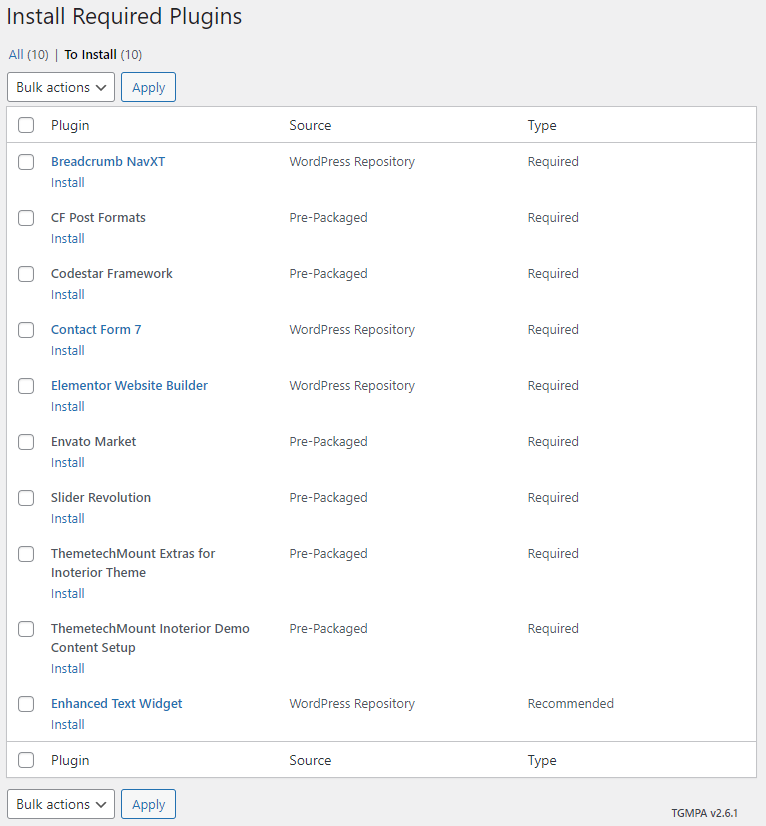Switch to the All plugins filter
This screenshot has height=826, width=766.
coord(16,55)
